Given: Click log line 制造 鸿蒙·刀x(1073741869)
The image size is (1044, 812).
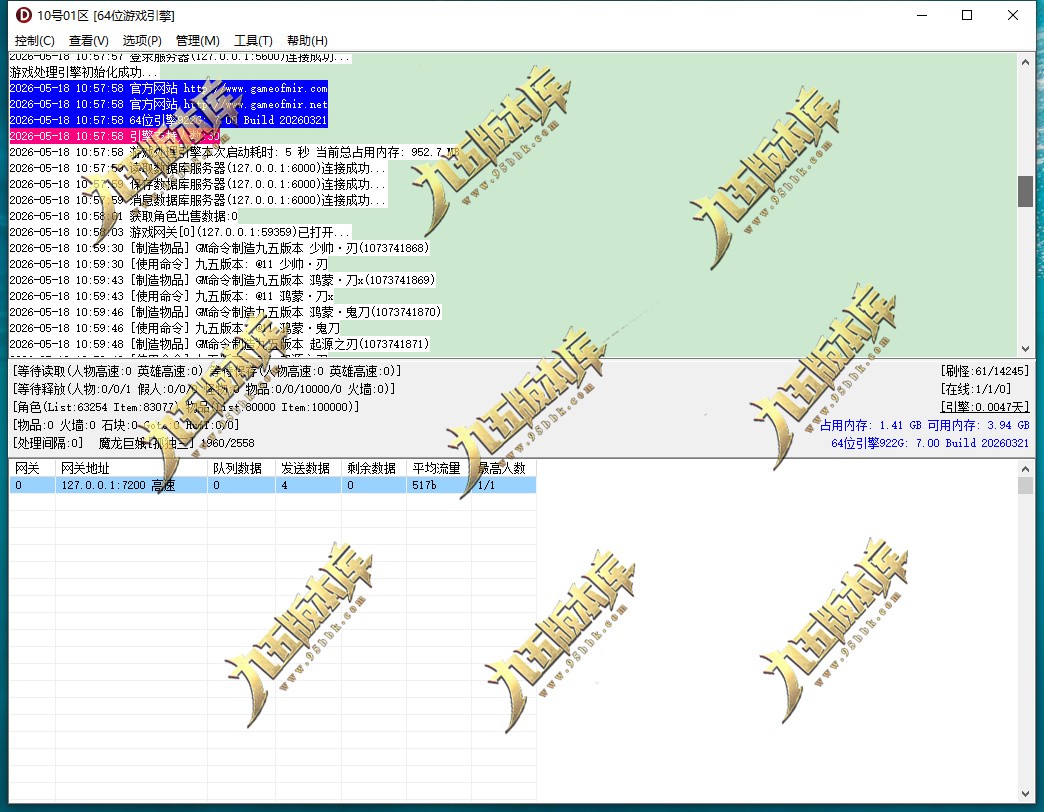Looking at the screenshot, I should click(222, 280).
